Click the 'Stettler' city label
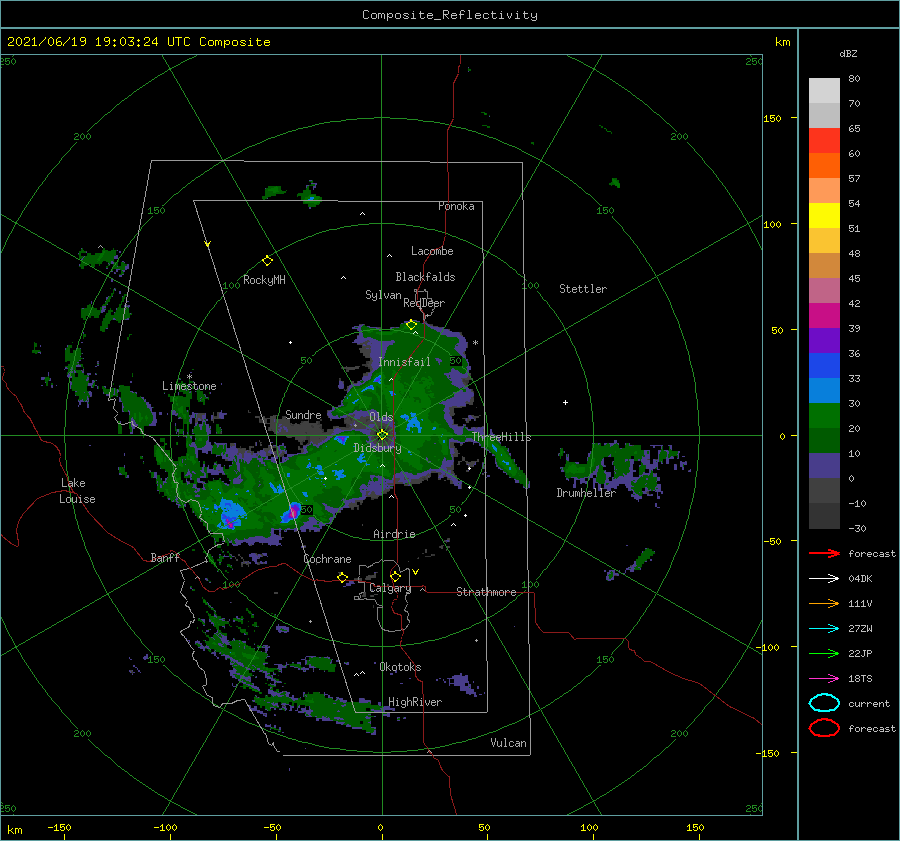The image size is (900, 841). (583, 289)
